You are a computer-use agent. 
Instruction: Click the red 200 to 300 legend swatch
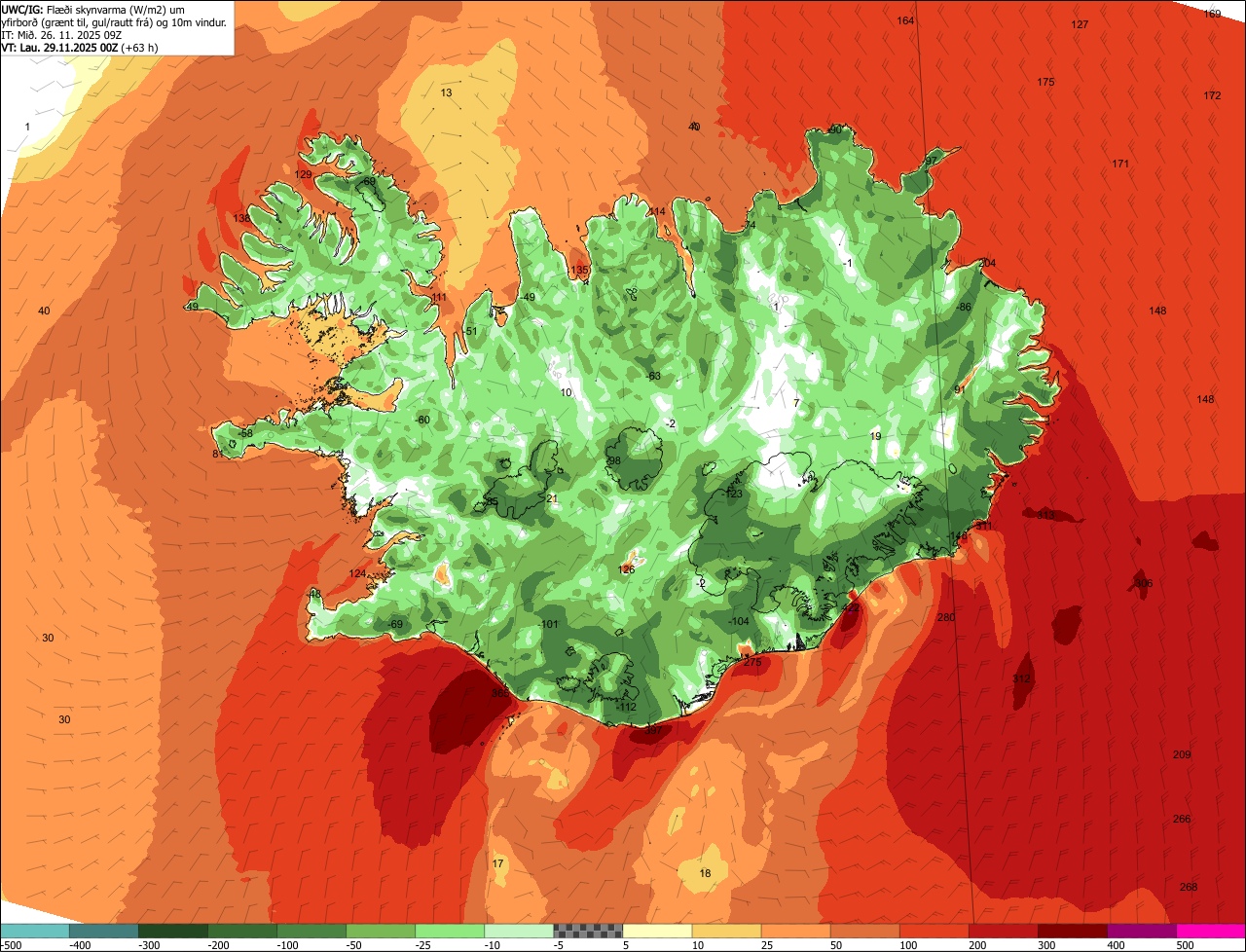click(1003, 931)
